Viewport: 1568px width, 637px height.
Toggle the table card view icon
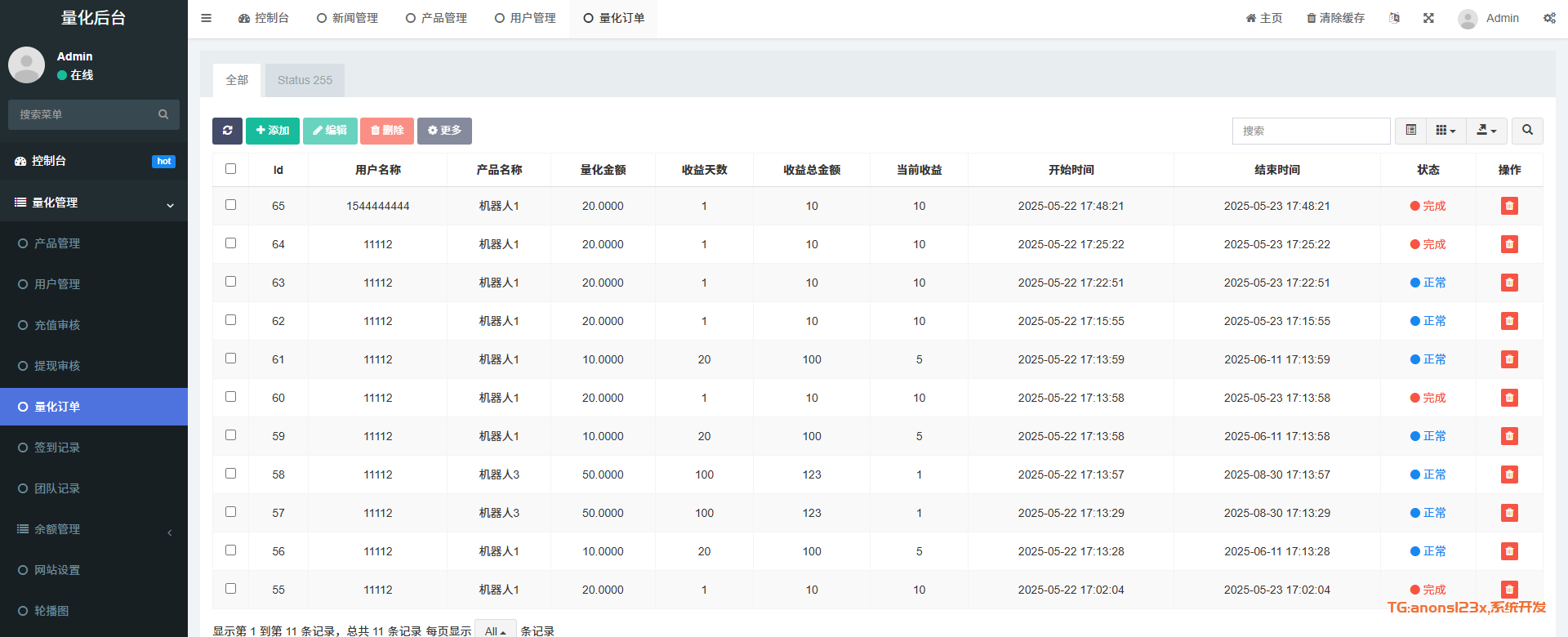pos(1410,131)
